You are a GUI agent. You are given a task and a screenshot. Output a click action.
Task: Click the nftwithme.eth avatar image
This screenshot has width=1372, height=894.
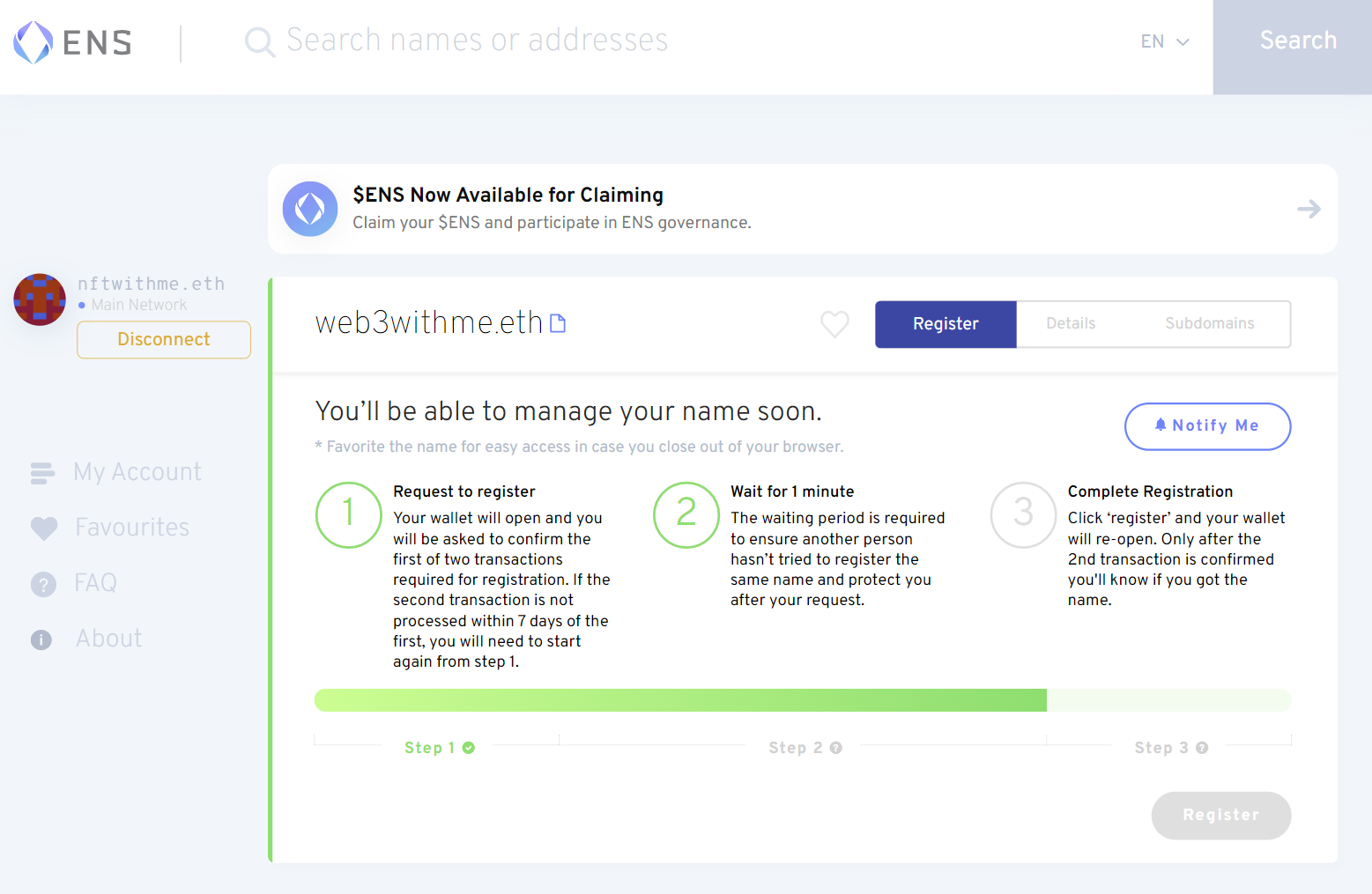40,299
